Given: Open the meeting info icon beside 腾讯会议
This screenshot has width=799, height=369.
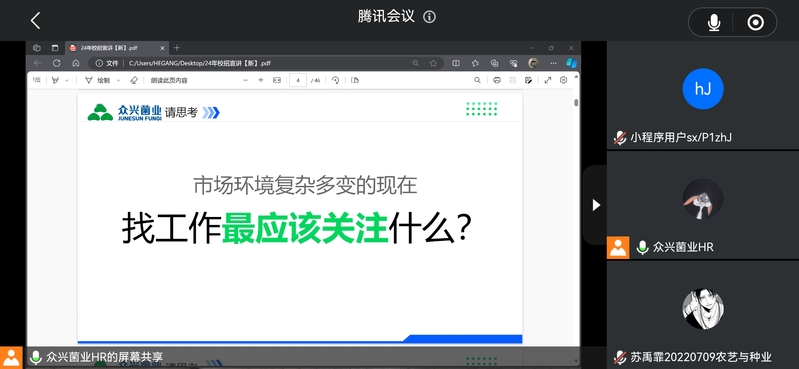Looking at the screenshot, I should pyautogui.click(x=430, y=17).
